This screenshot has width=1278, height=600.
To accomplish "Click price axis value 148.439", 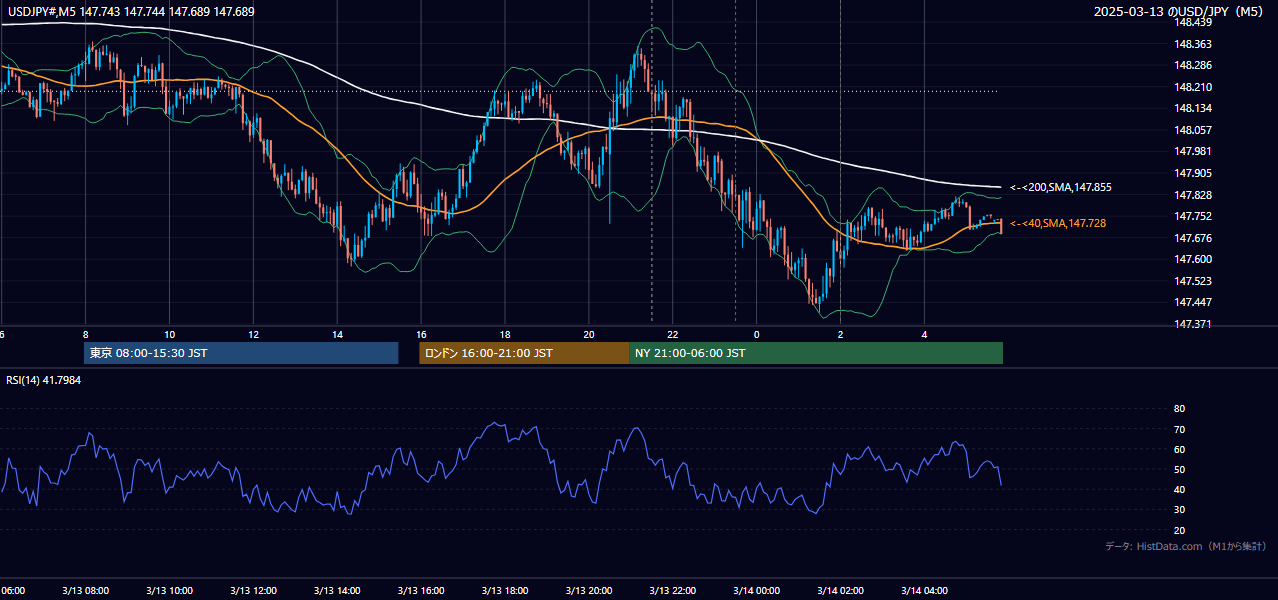I will (x=1195, y=22).
